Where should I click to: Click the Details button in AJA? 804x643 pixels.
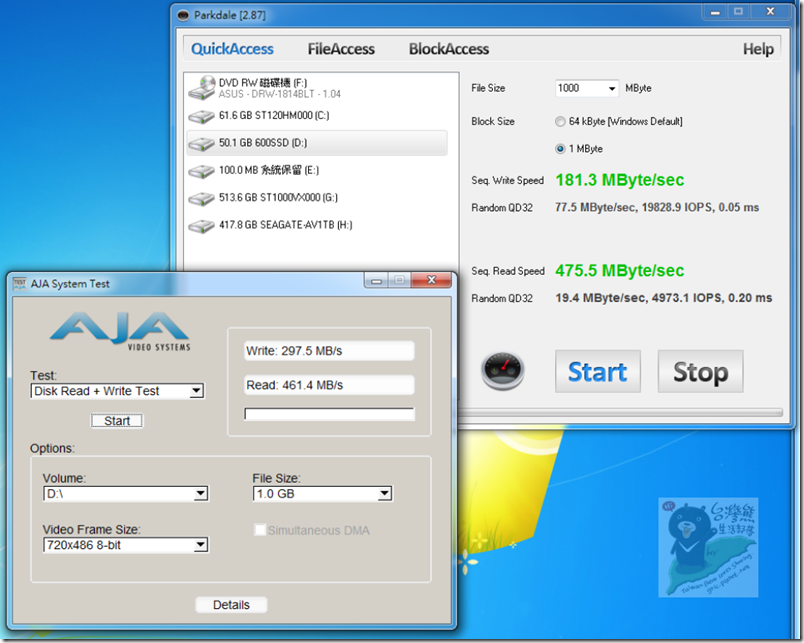(231, 605)
